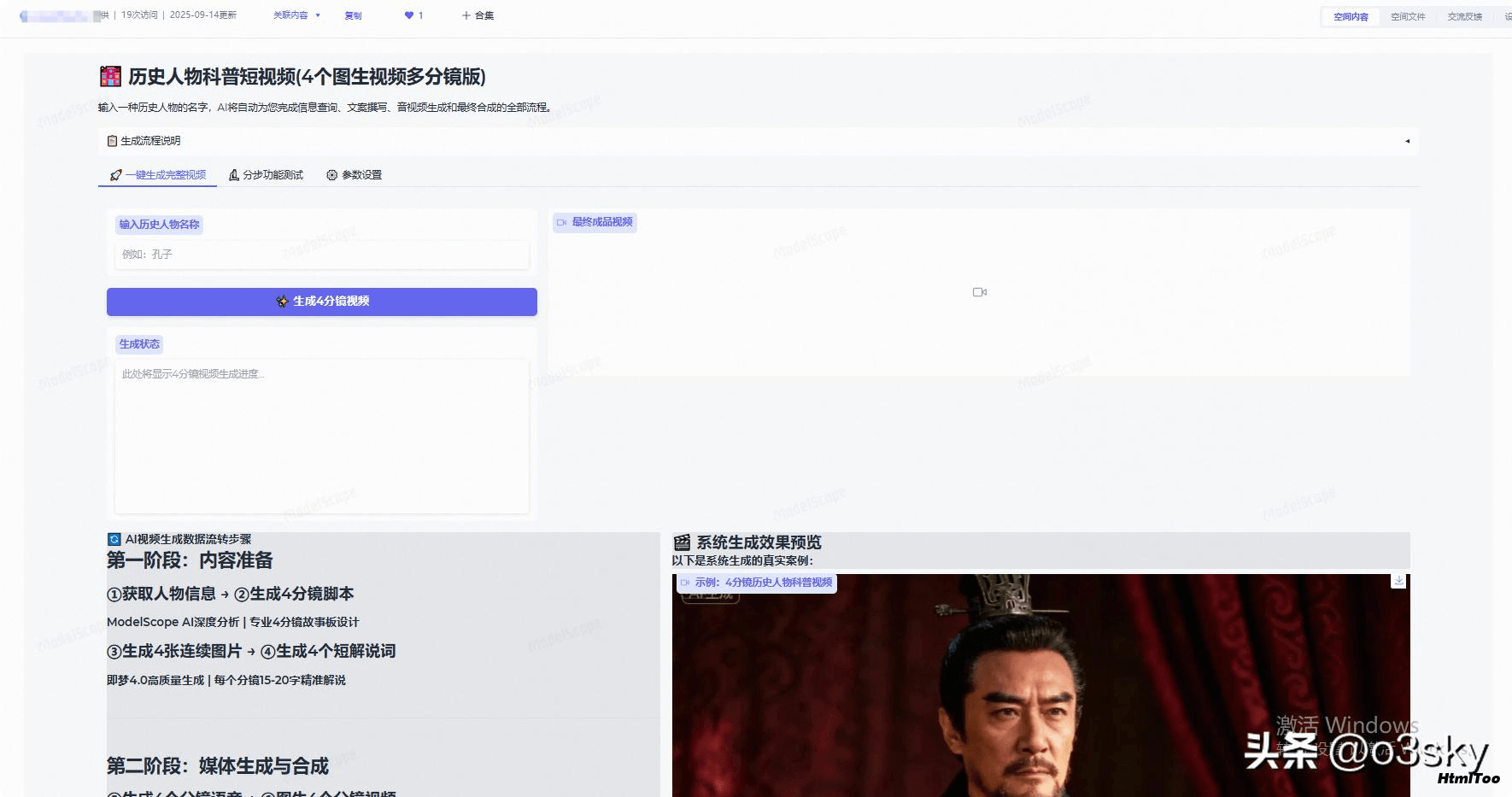Click the clapperboard icon beside 系统生成效果预览
The height and width of the screenshot is (797, 1512).
(682, 542)
